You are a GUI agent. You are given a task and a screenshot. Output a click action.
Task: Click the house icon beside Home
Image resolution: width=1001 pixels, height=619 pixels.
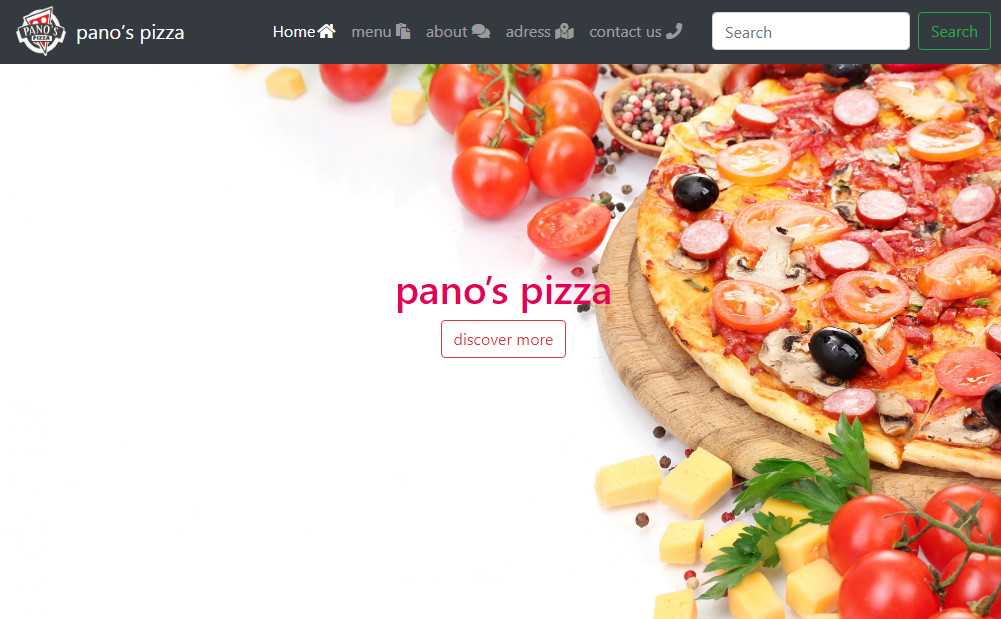pyautogui.click(x=326, y=31)
